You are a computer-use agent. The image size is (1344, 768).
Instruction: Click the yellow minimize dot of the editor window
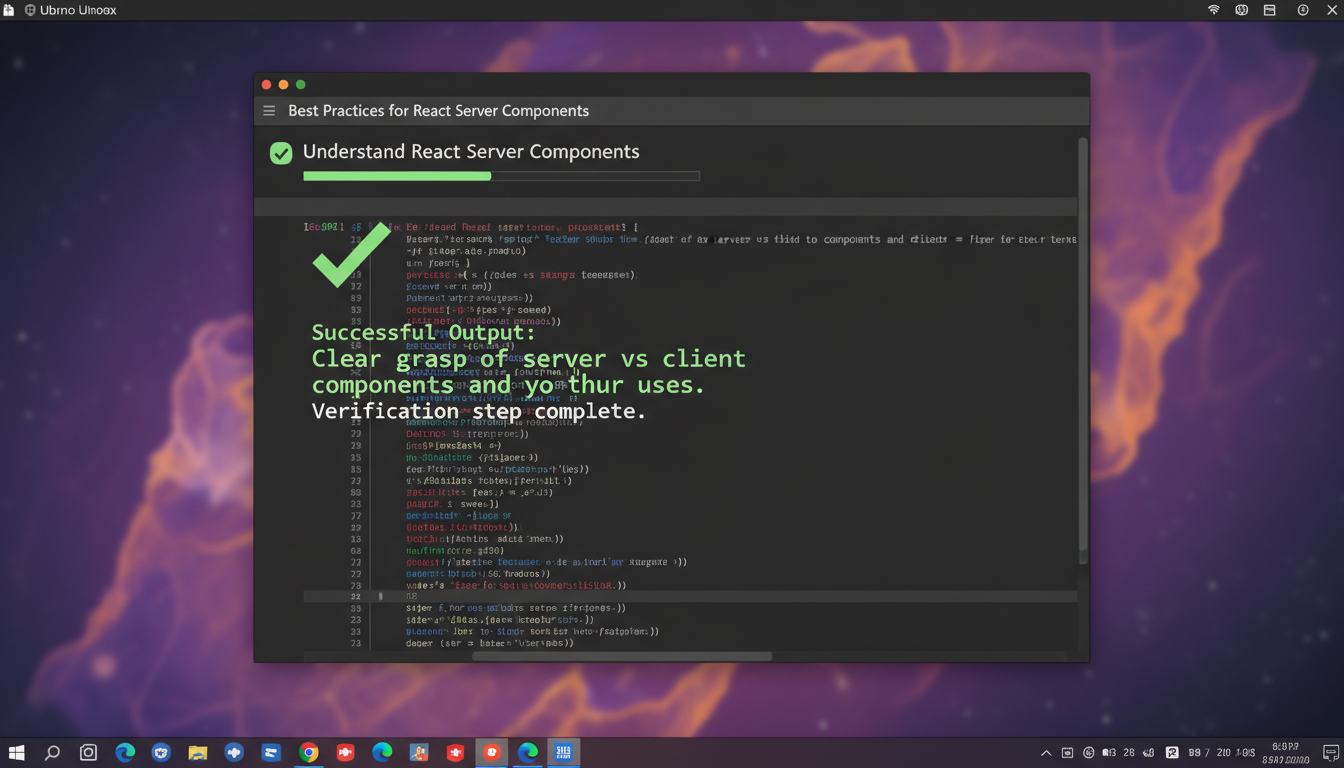pyautogui.click(x=283, y=85)
